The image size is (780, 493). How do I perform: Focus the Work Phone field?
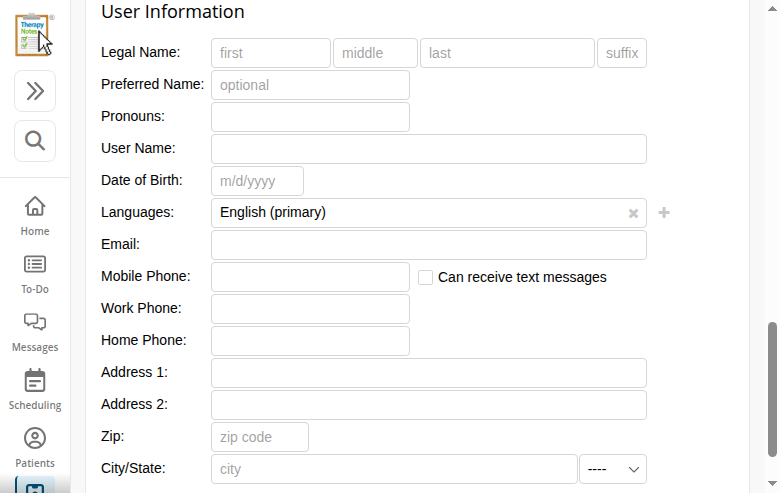310,309
